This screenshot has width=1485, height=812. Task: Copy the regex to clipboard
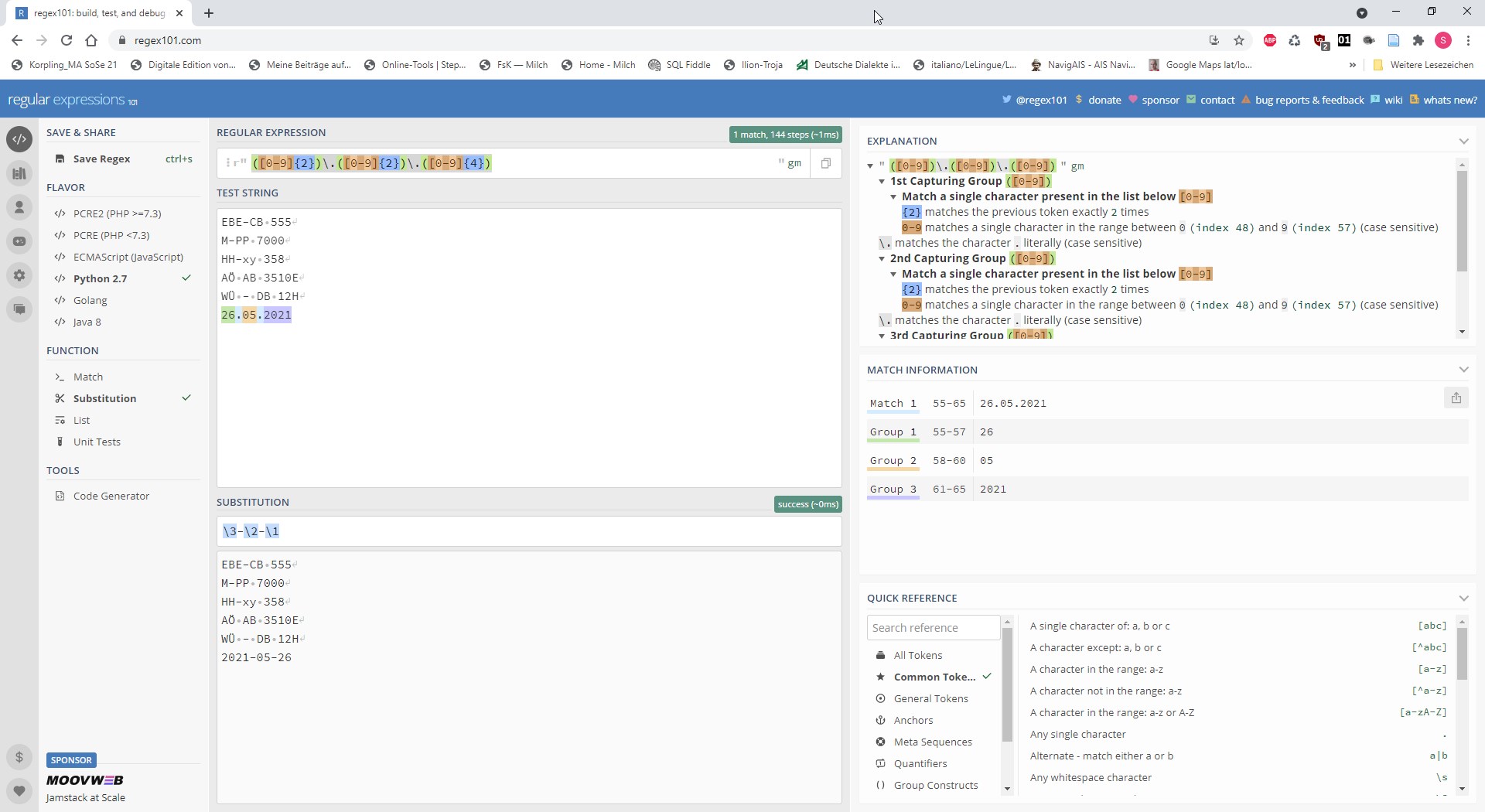point(826,163)
